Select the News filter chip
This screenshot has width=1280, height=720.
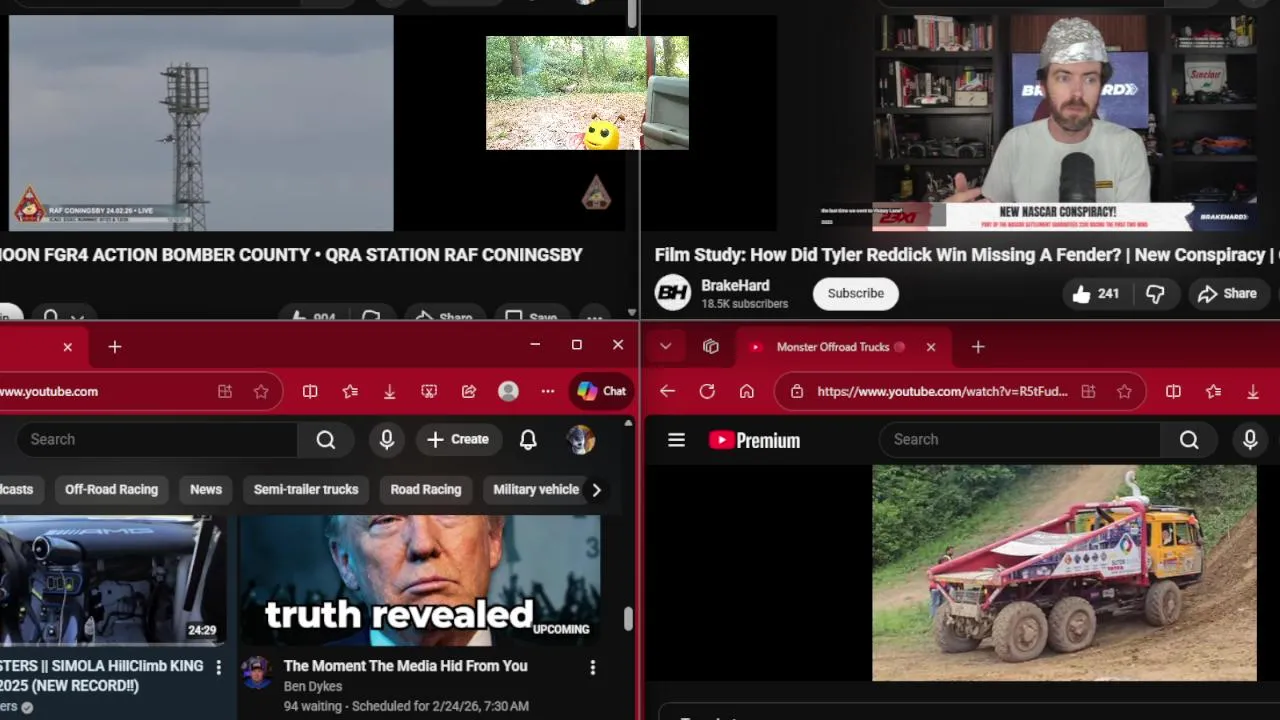coord(206,489)
